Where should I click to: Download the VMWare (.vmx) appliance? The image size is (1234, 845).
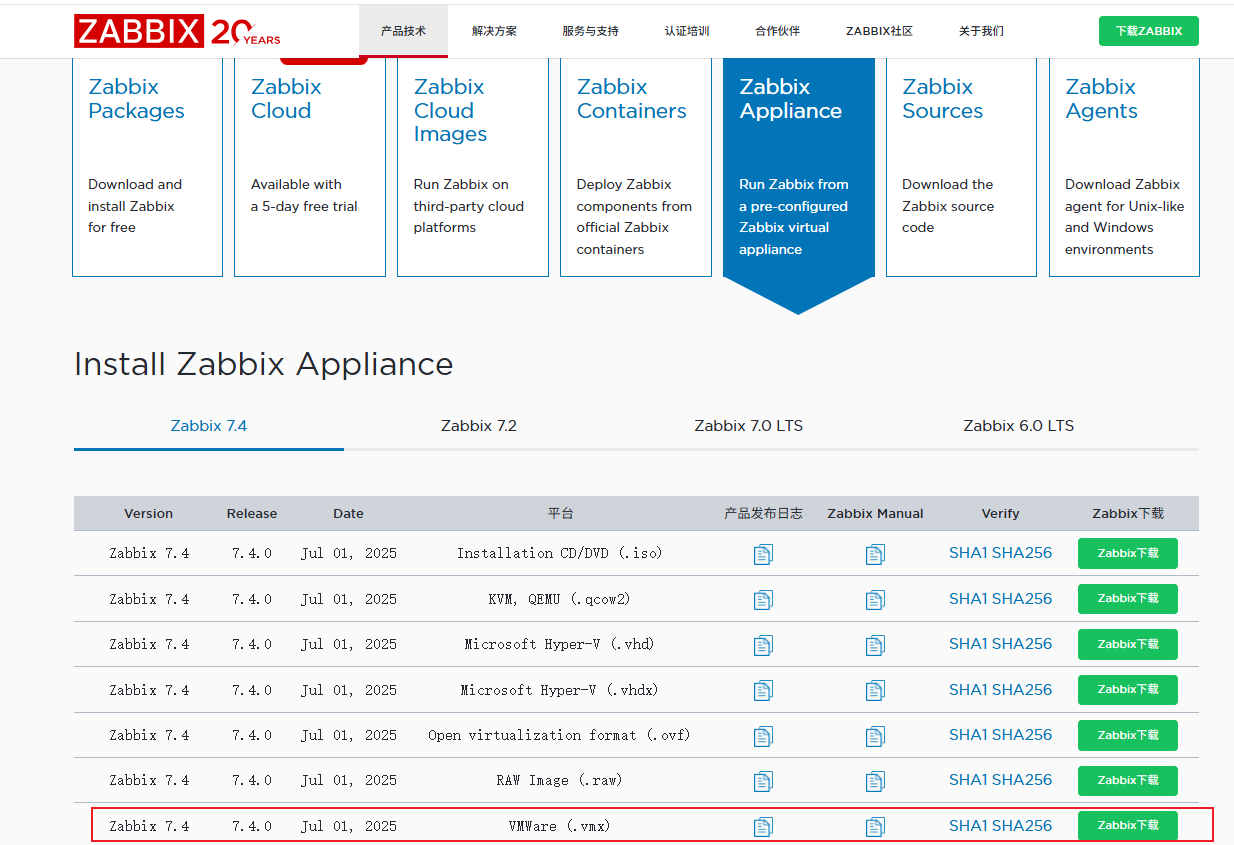1128,826
